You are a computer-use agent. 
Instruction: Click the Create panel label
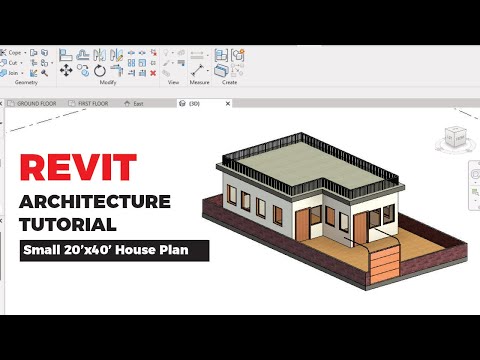pos(230,82)
